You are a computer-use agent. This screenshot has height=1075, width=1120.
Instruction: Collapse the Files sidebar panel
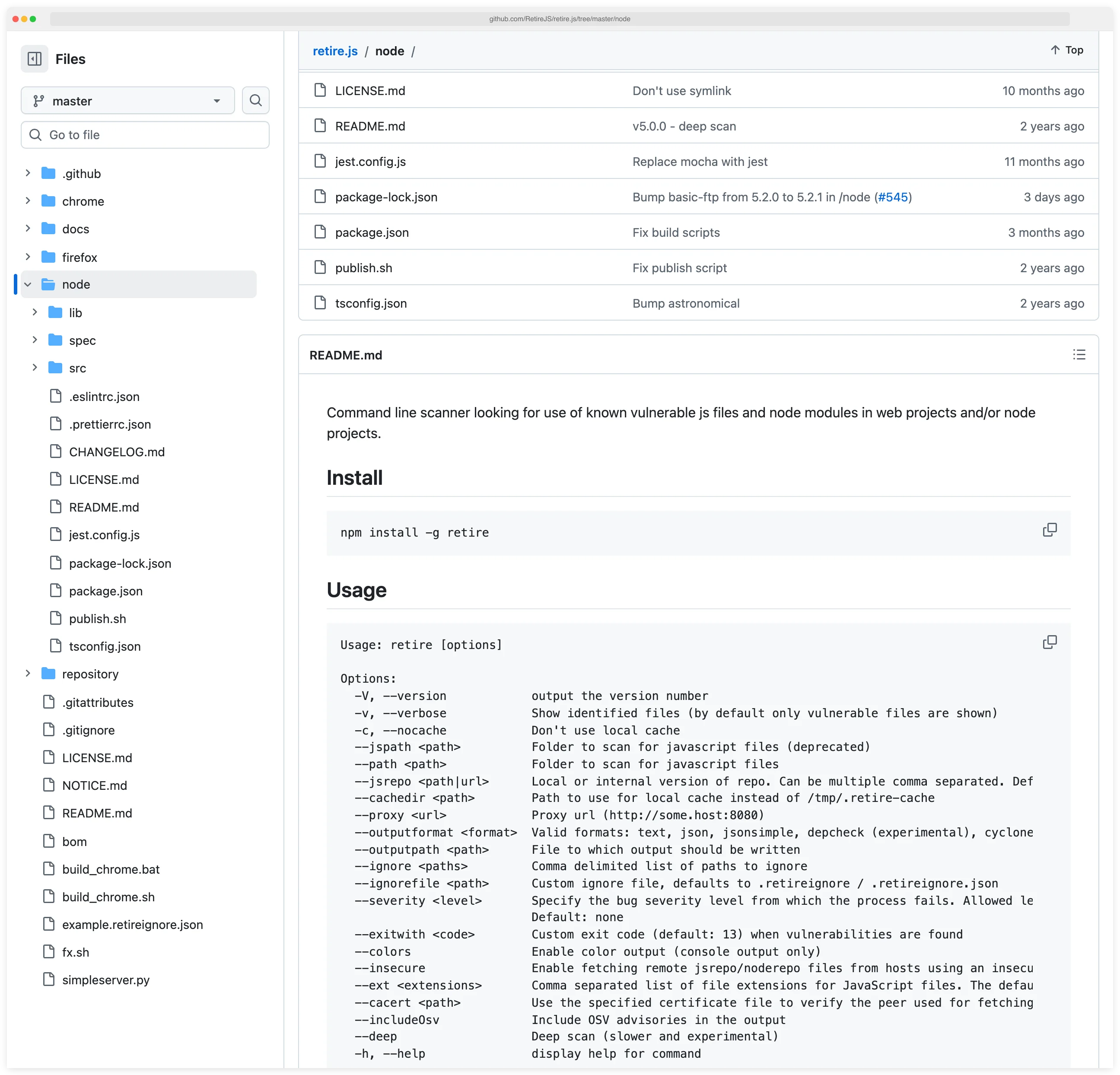(34, 59)
